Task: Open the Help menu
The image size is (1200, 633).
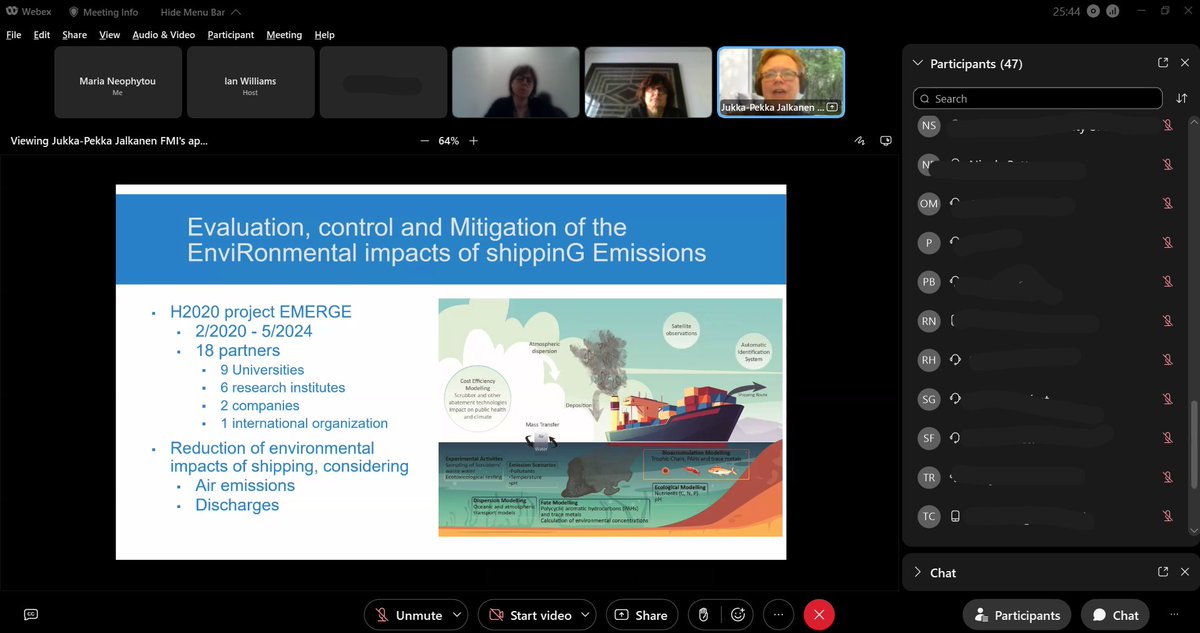Action: pyautogui.click(x=325, y=35)
